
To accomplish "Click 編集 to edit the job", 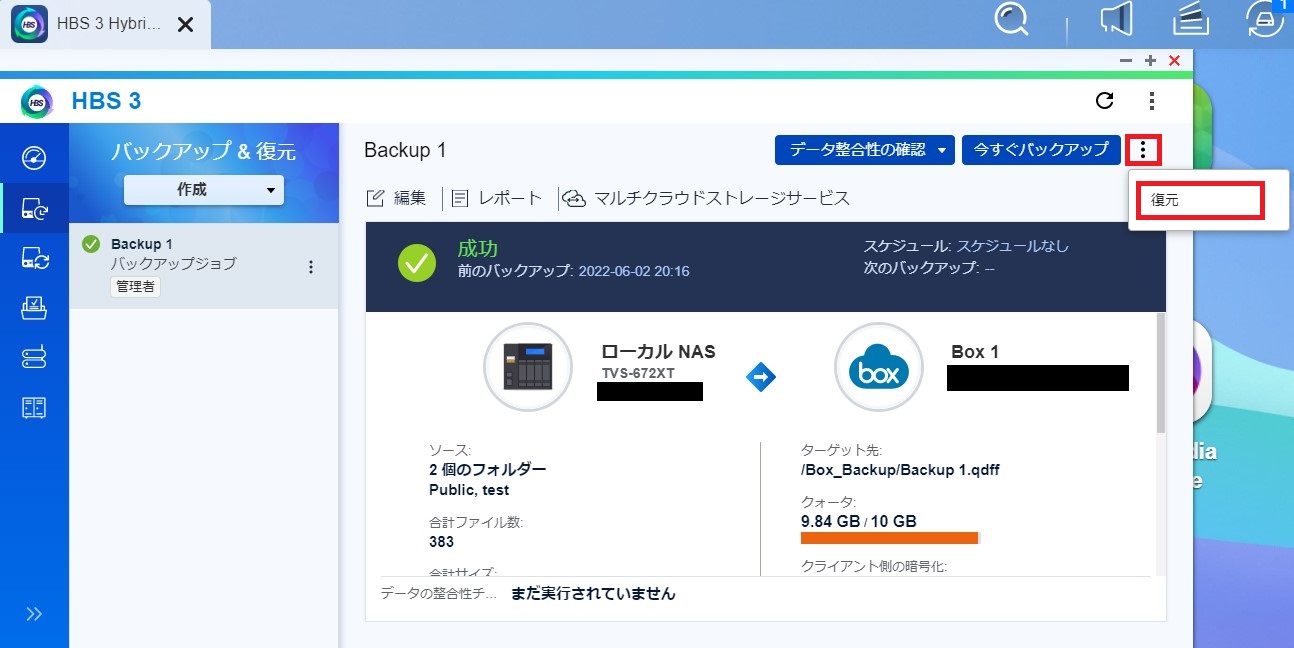I will [397, 198].
